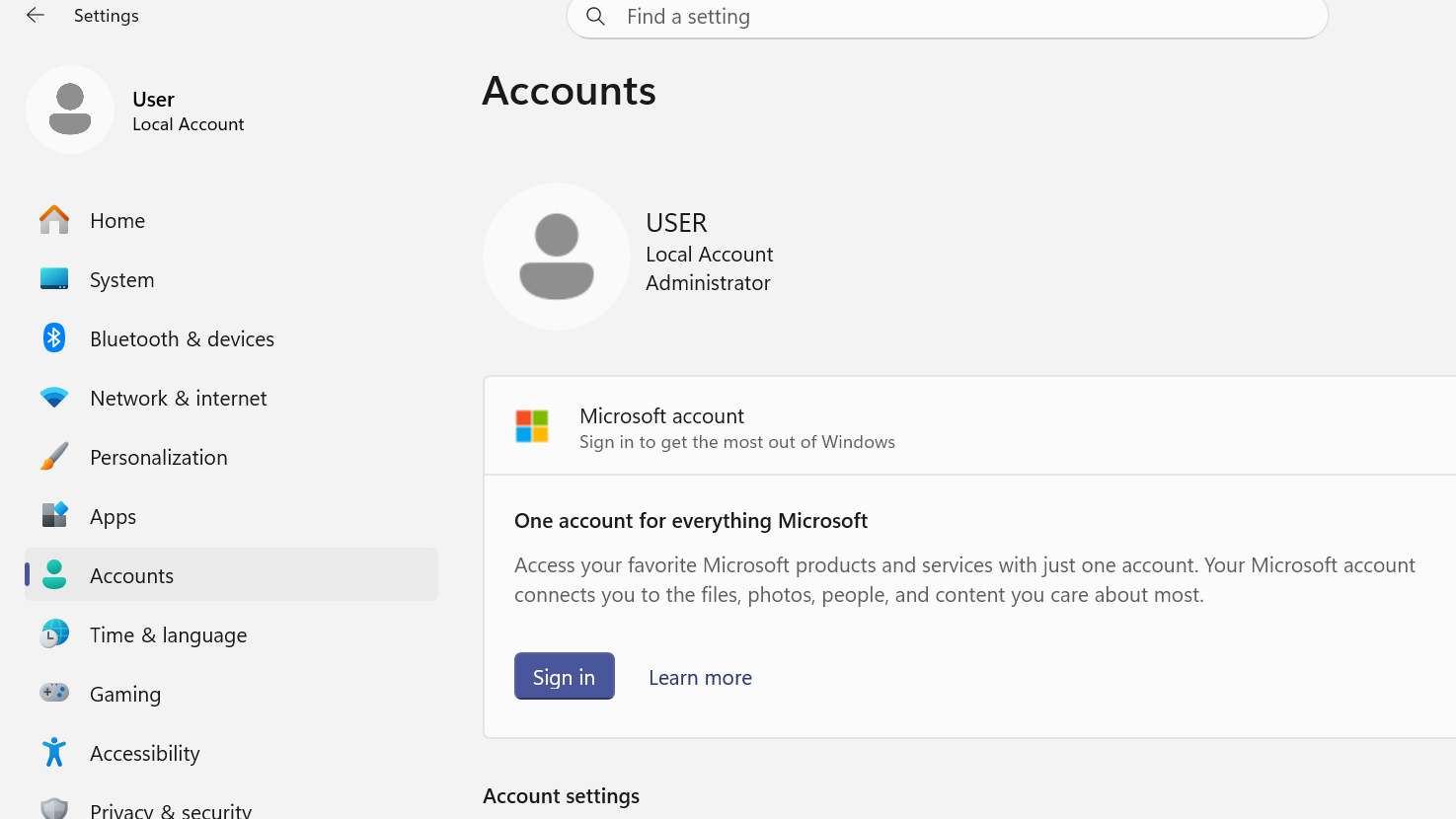Open Network & internet via Wi-Fi icon
Screen dimensions: 1456x819
[x=54, y=398]
